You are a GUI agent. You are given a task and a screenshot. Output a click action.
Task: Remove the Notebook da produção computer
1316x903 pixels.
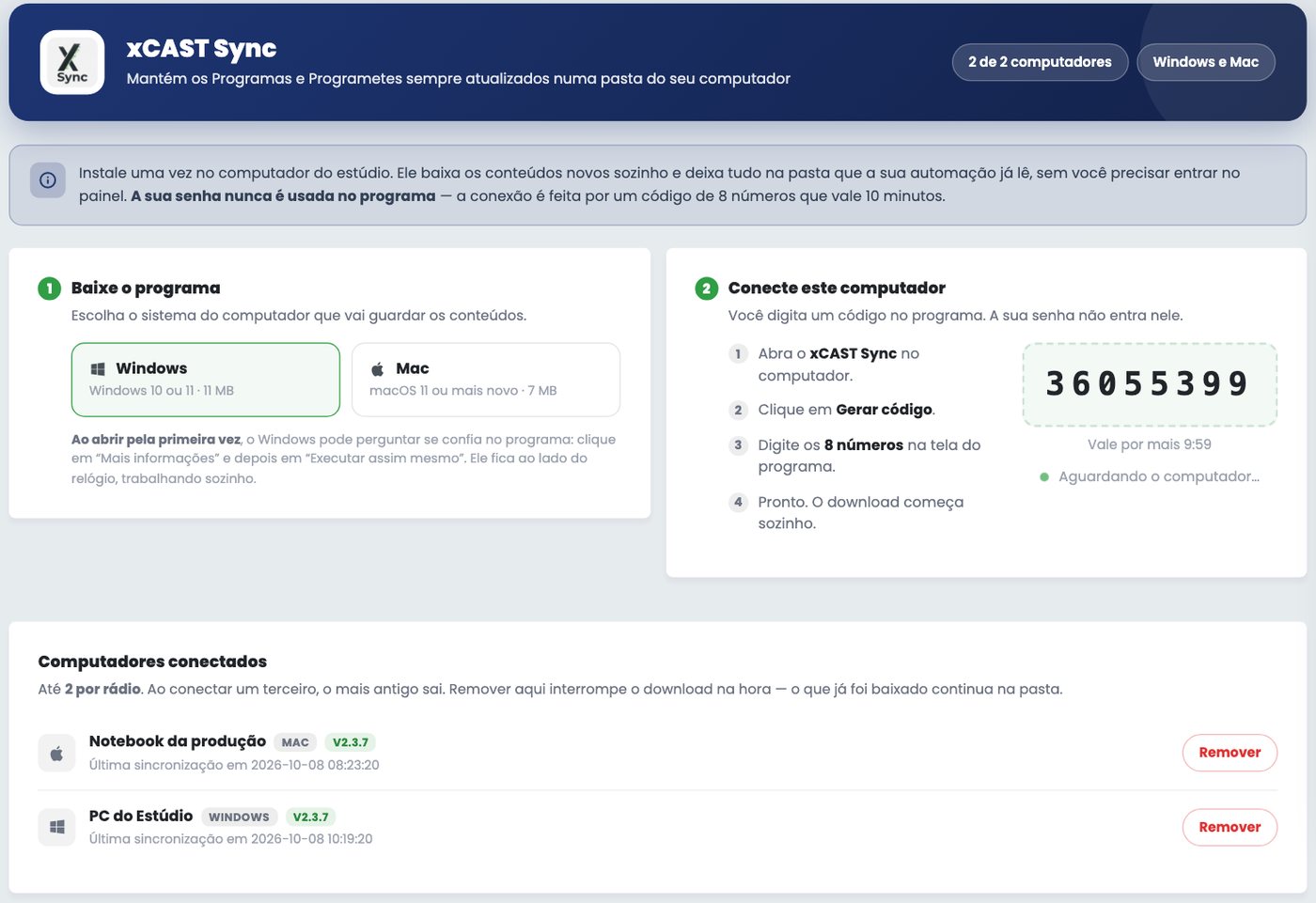point(1230,753)
